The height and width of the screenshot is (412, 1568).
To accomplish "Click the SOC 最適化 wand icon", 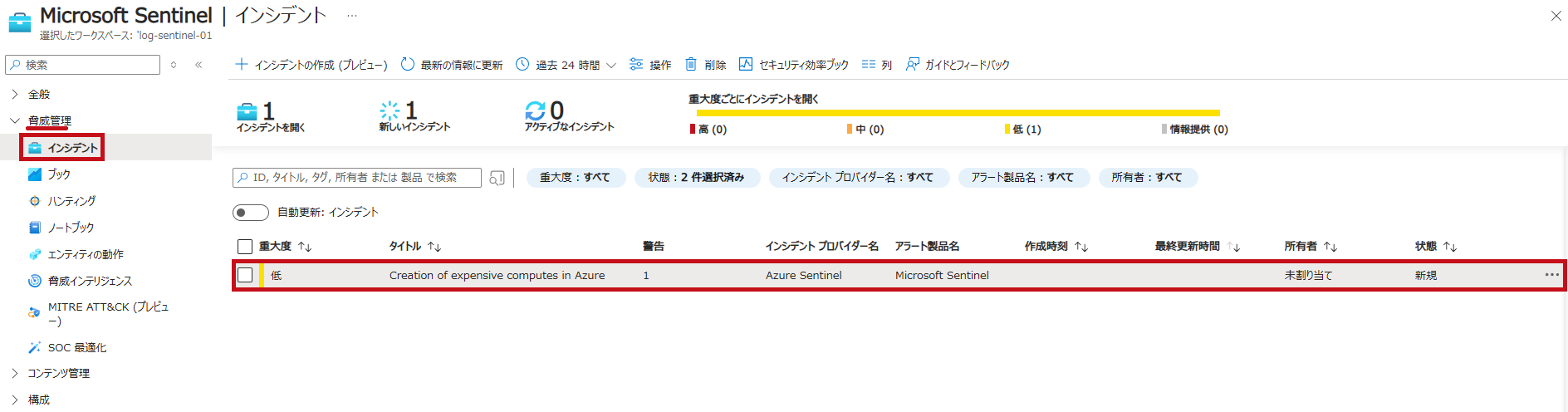I will pyautogui.click(x=34, y=347).
